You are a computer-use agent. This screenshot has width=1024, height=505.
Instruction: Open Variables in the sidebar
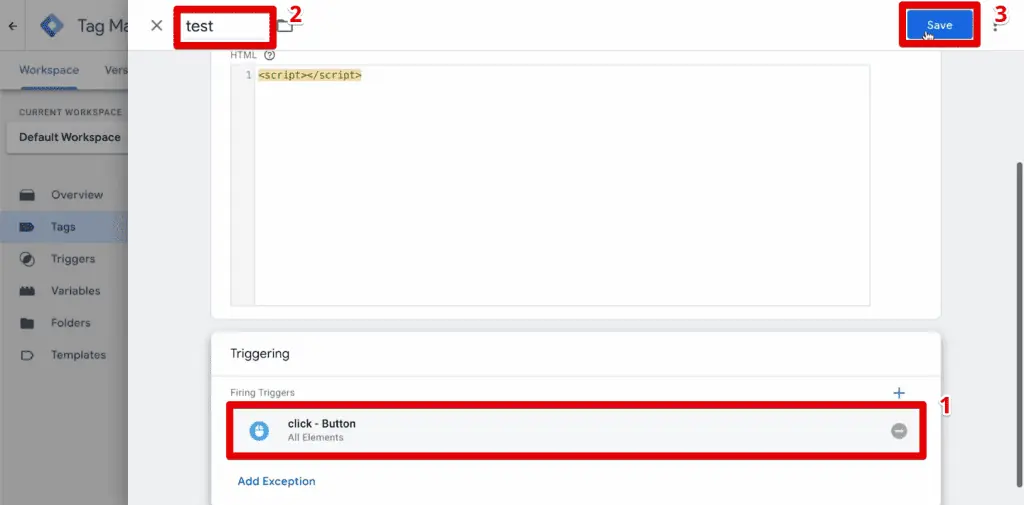[76, 291]
